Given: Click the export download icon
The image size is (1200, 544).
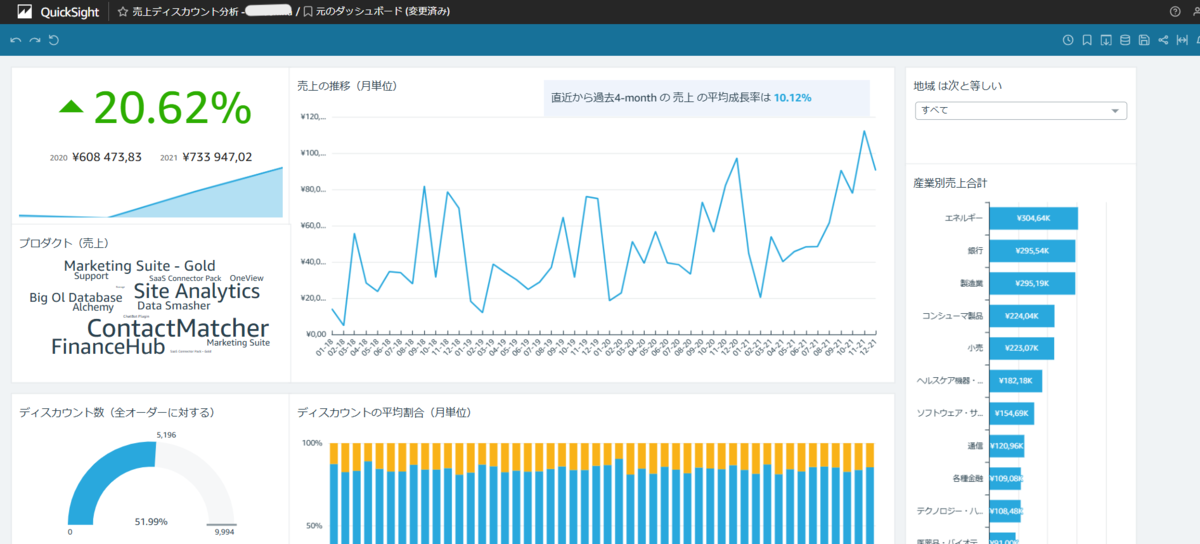Looking at the screenshot, I should point(1106,40).
